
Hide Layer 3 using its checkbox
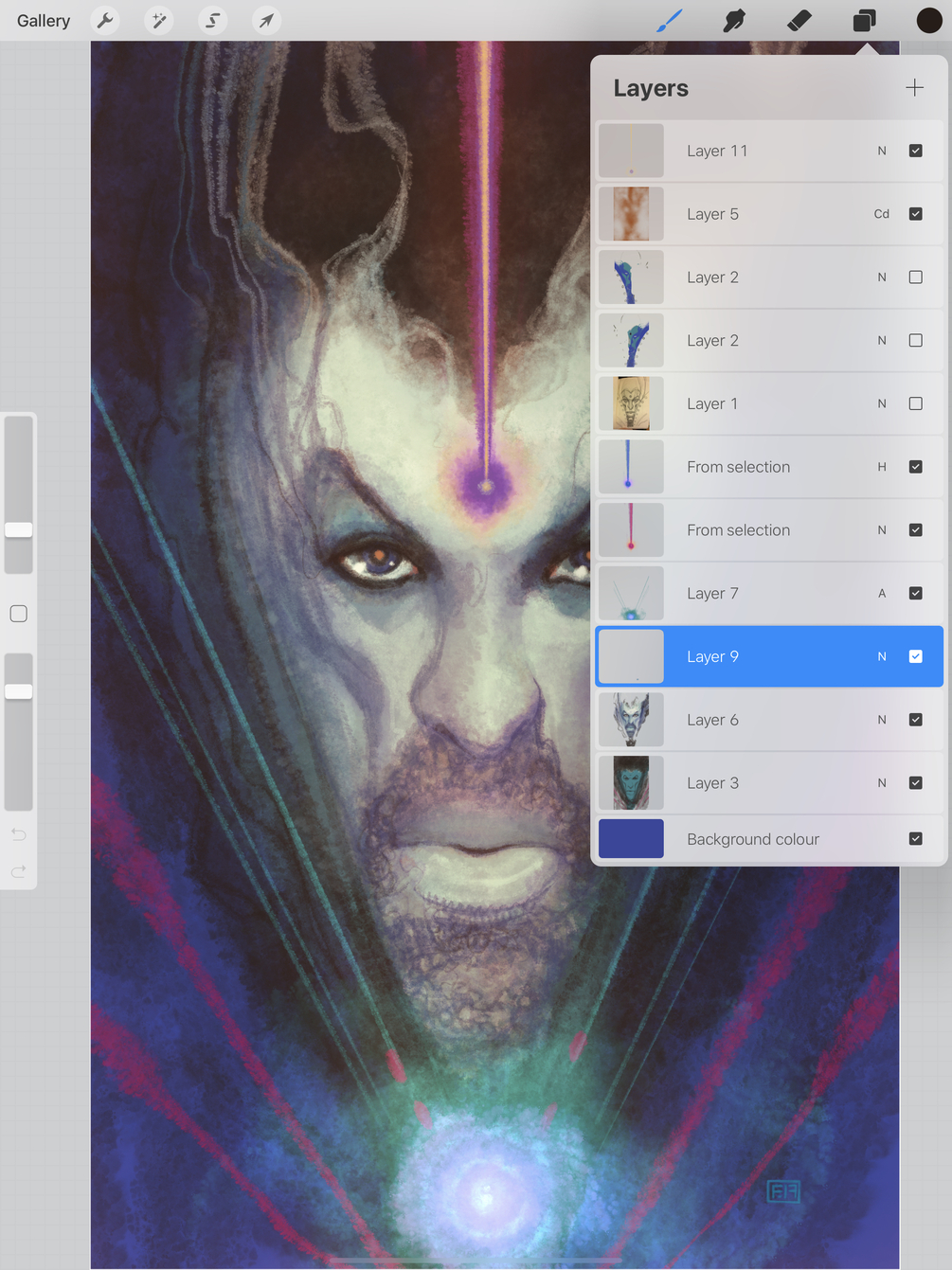pyautogui.click(x=916, y=783)
